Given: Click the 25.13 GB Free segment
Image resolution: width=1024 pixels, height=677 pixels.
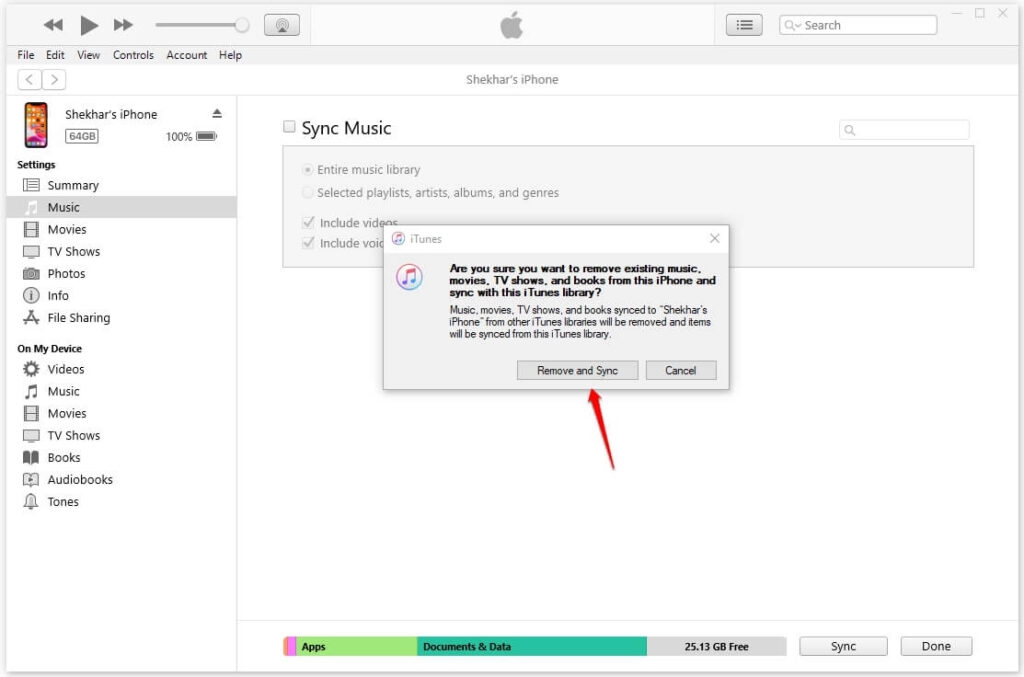Looking at the screenshot, I should [716, 646].
